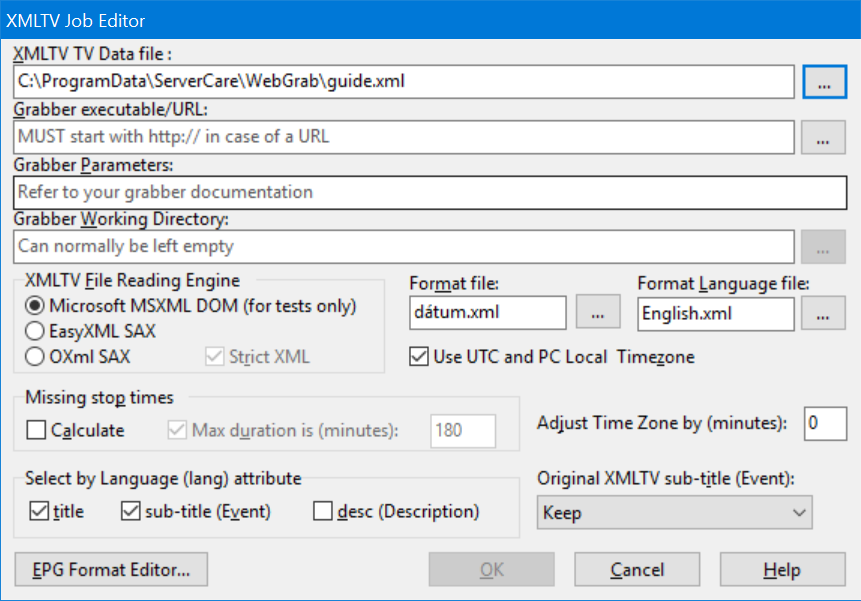Open Help for the job editor
The width and height of the screenshot is (861, 601).
coord(782,570)
